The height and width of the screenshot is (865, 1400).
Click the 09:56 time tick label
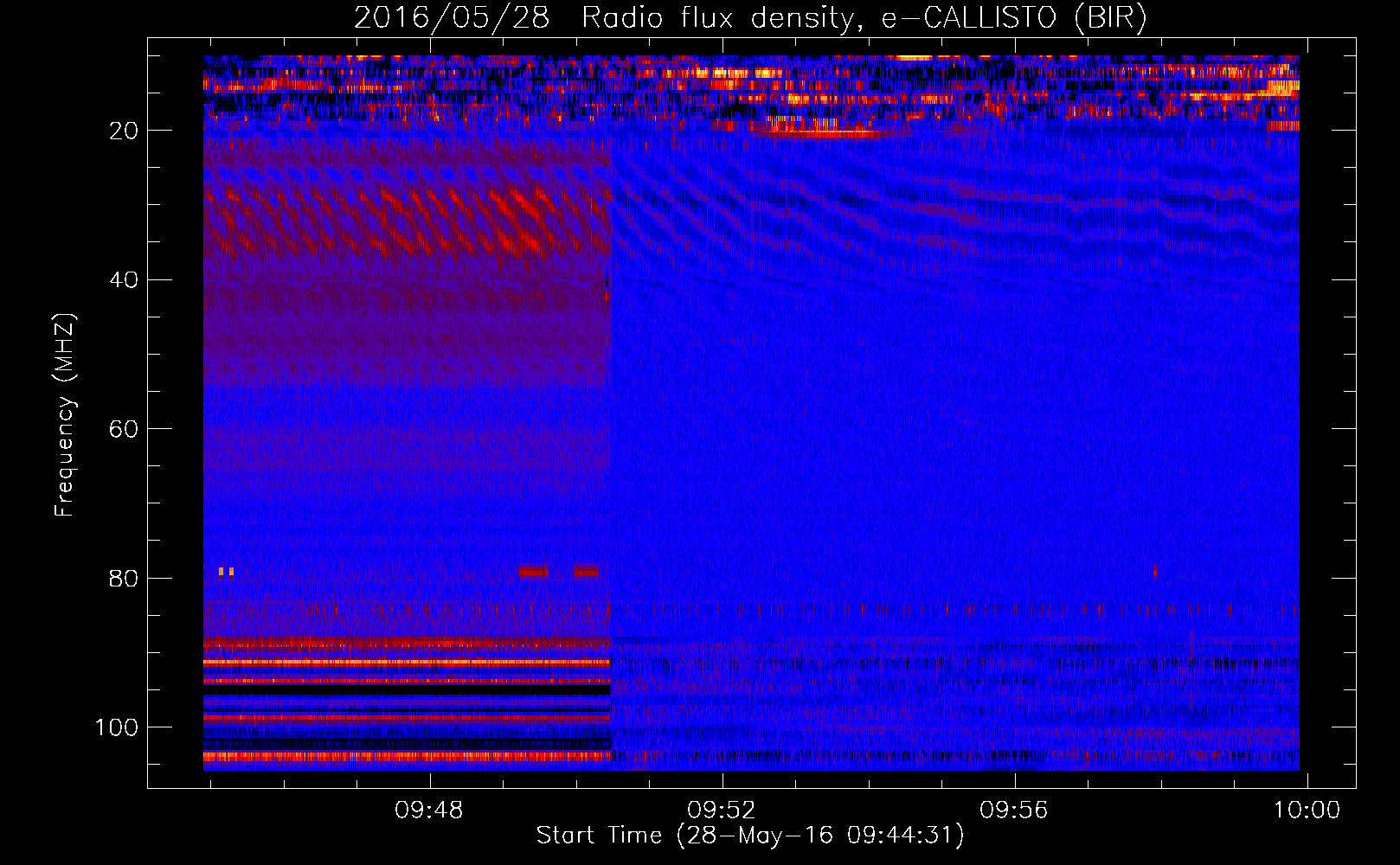[1014, 811]
